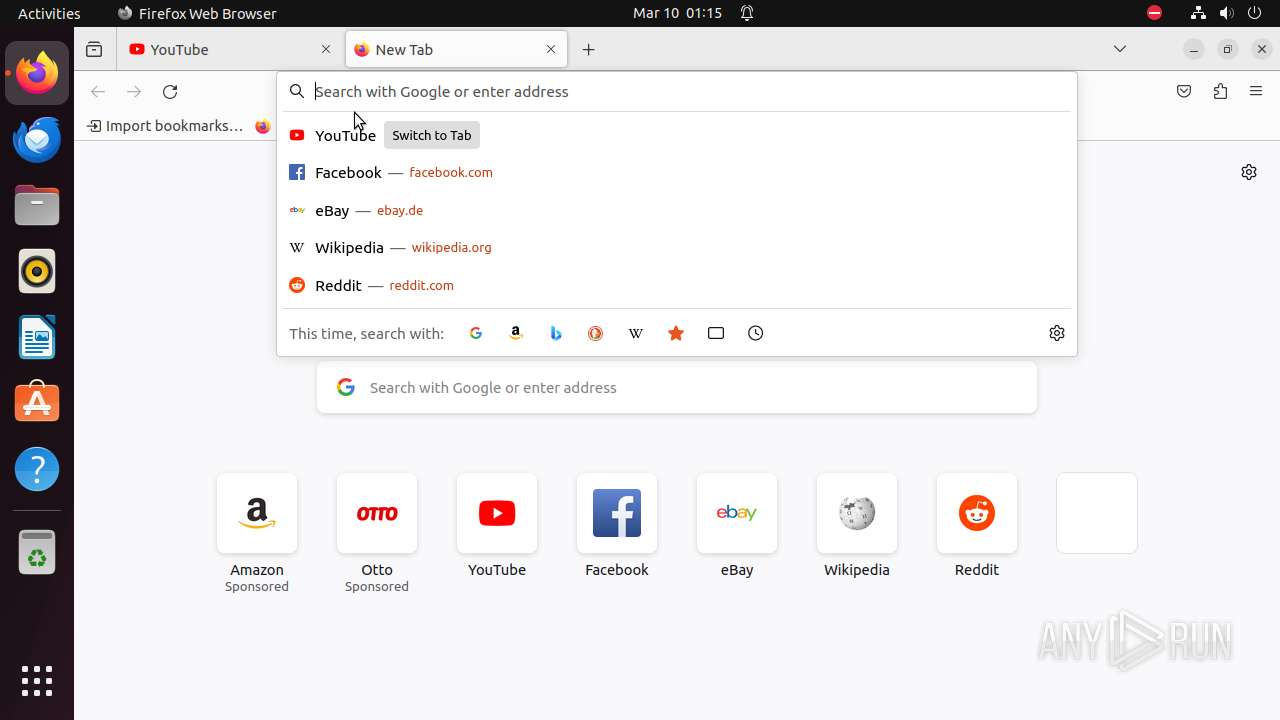
Task: Open a new tab with plus button
Action: click(589, 49)
